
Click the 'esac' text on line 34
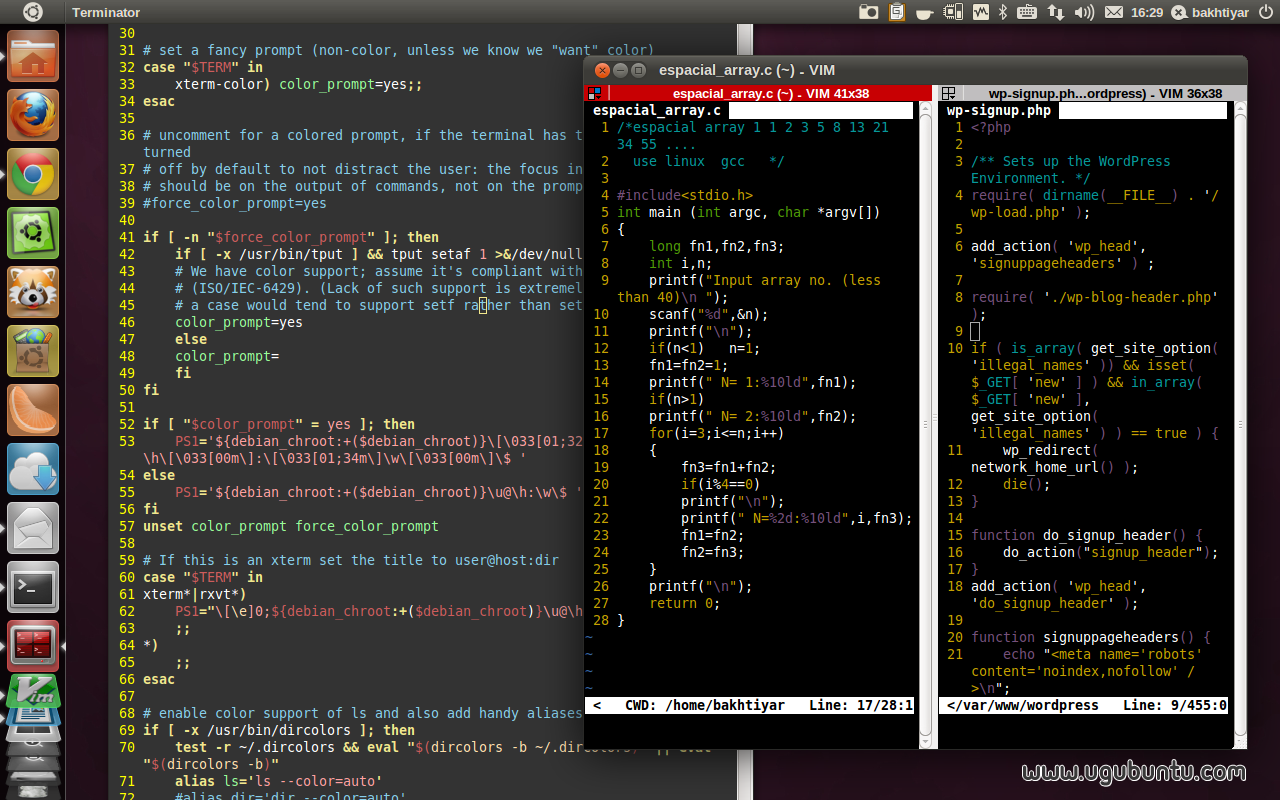point(159,101)
